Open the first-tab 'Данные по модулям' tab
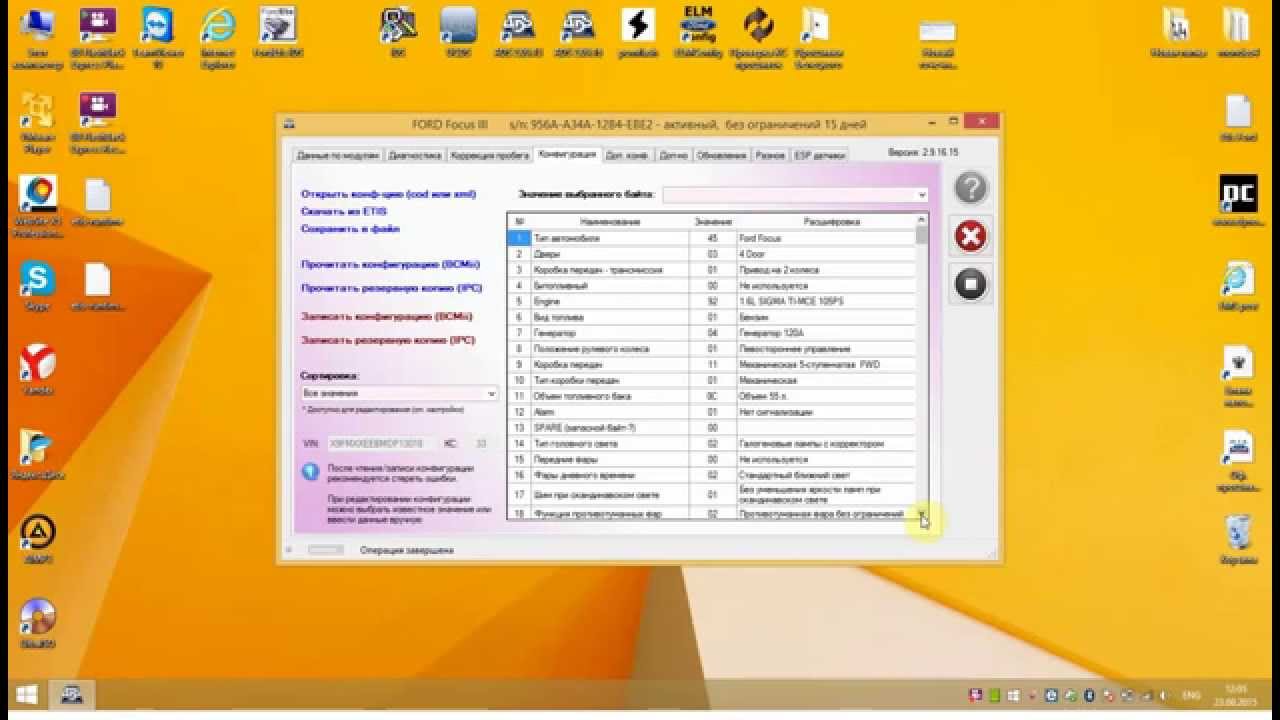 pos(338,156)
